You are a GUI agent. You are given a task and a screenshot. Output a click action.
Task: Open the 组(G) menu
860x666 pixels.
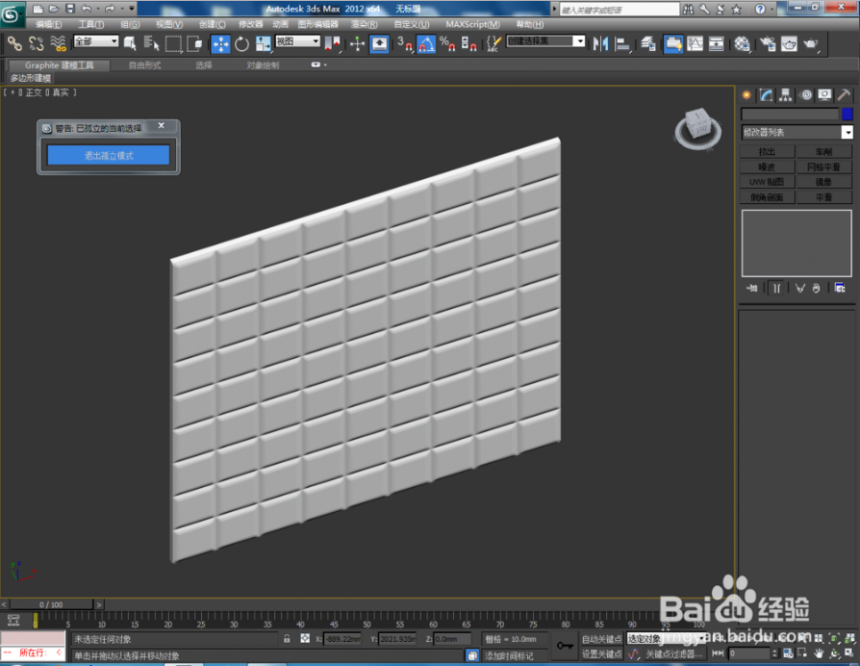[130, 24]
